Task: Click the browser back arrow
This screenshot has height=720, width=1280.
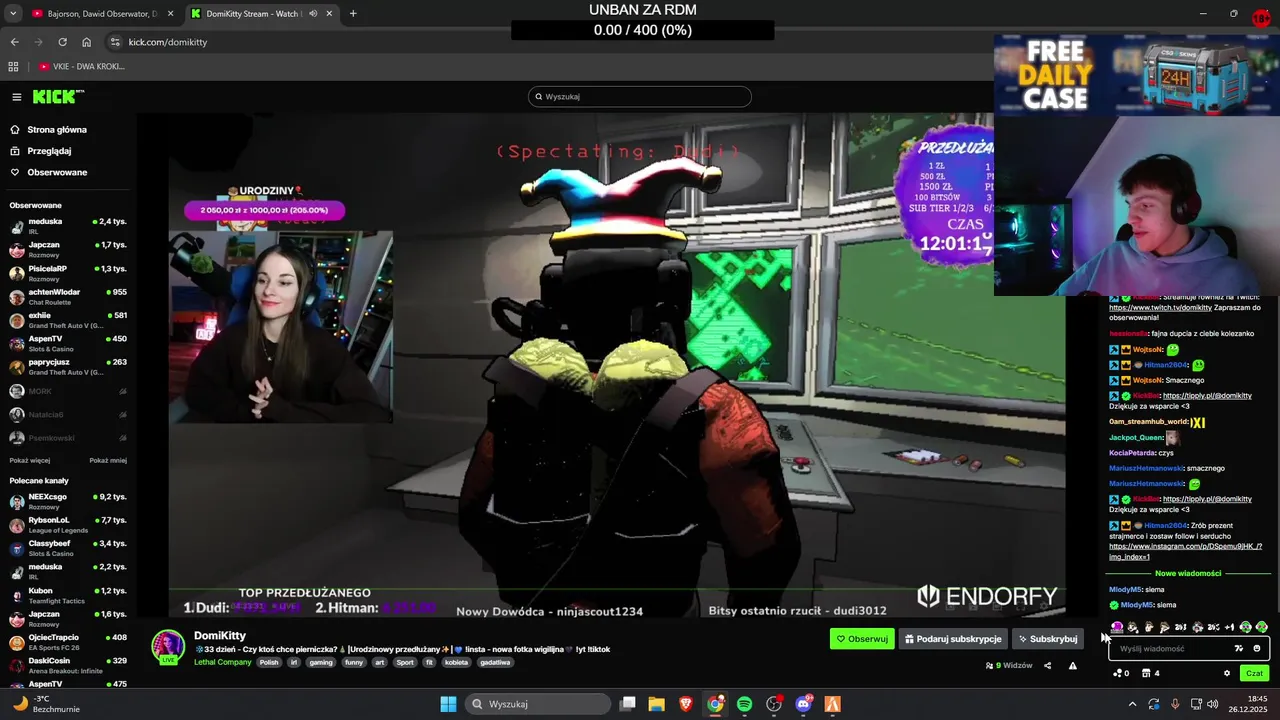Action: tap(14, 42)
